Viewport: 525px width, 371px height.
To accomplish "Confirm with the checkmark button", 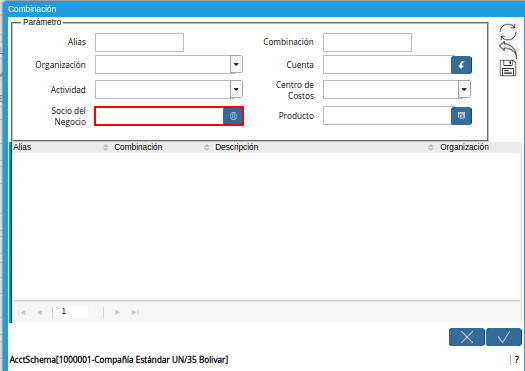I will [x=504, y=337].
